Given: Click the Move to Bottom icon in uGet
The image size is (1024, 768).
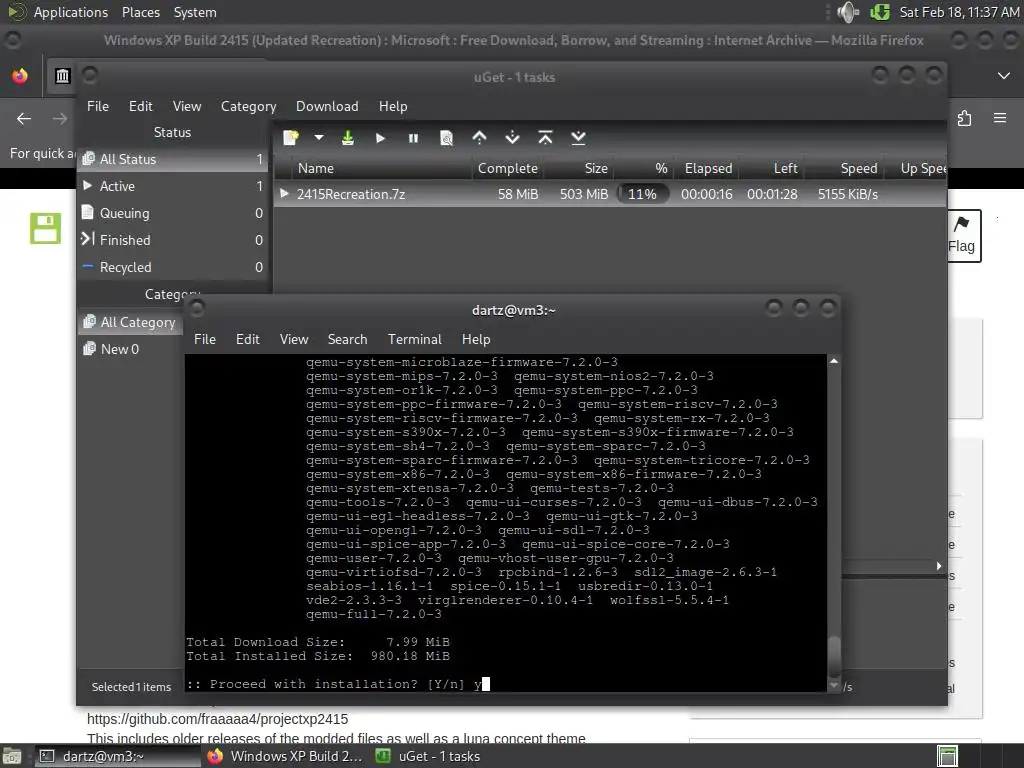Looking at the screenshot, I should click(x=578, y=138).
